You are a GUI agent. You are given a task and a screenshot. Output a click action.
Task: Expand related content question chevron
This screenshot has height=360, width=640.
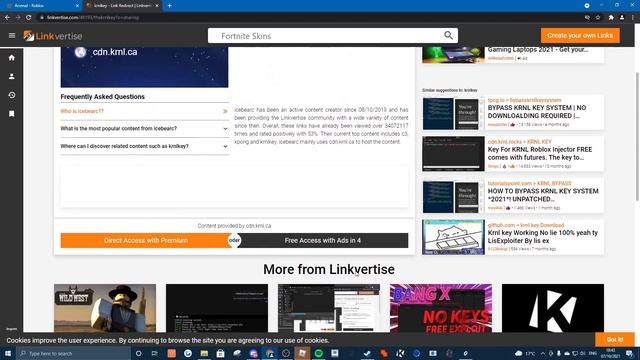tap(225, 146)
